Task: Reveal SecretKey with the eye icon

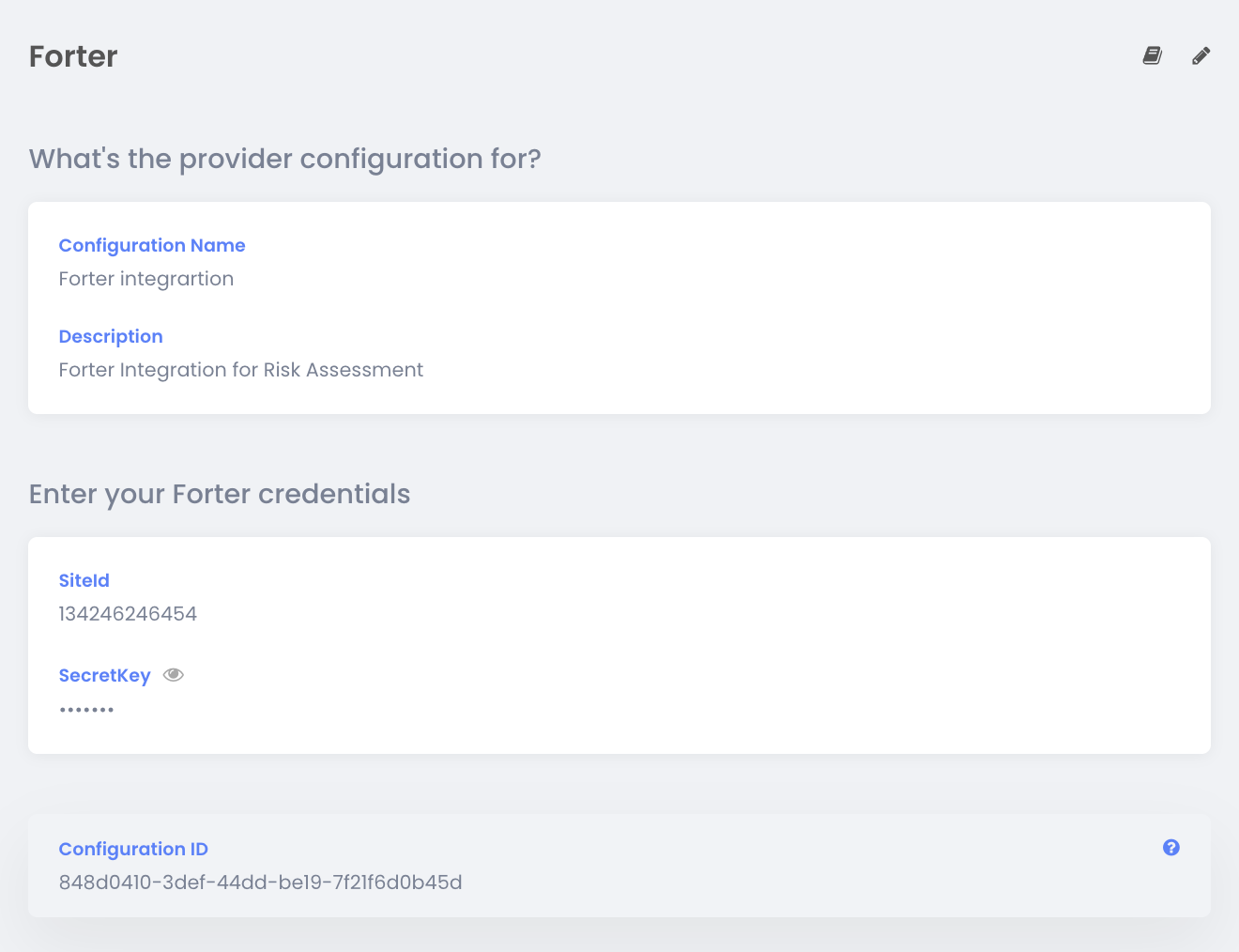Action: coord(174,675)
